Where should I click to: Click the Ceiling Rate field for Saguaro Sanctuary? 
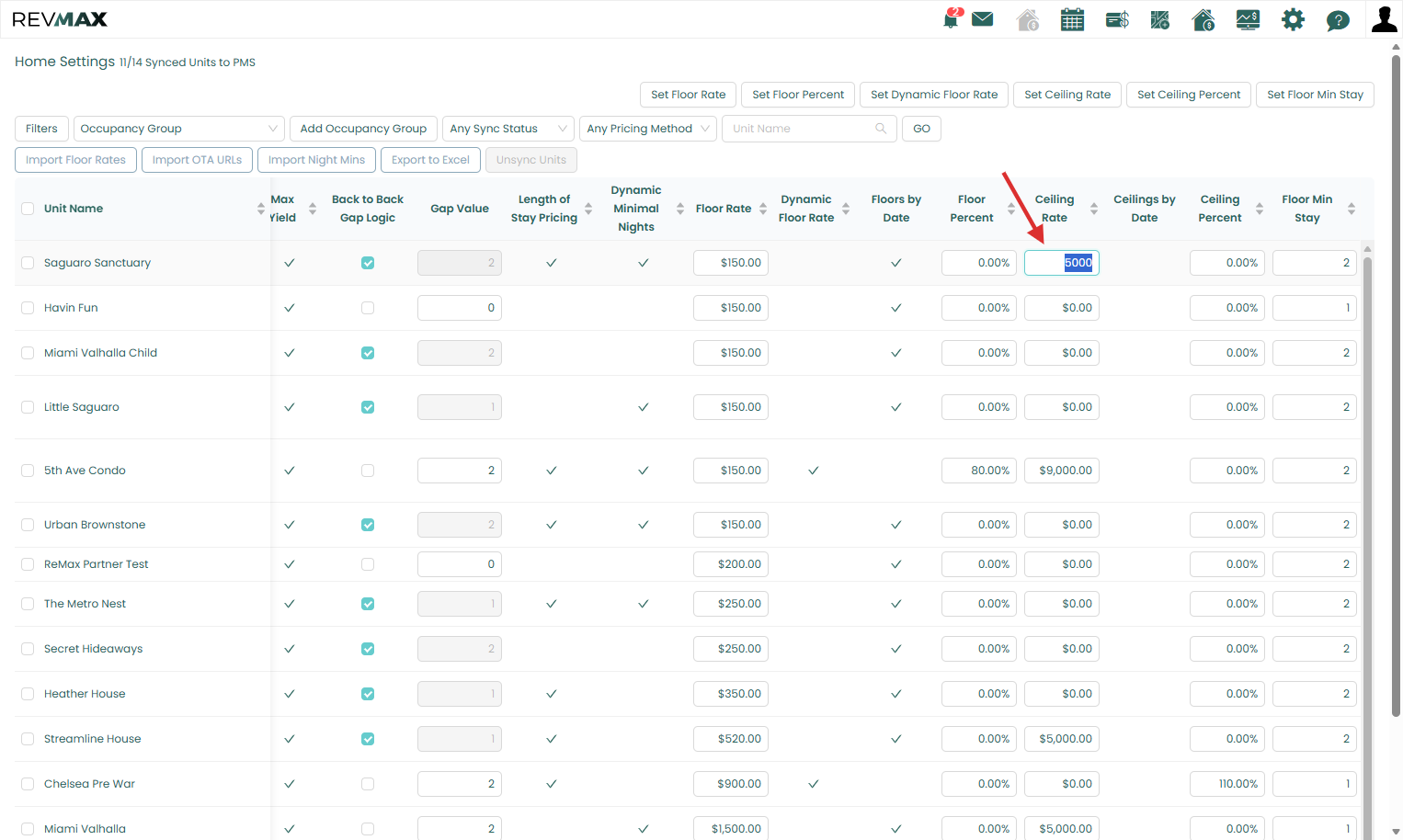1062,263
